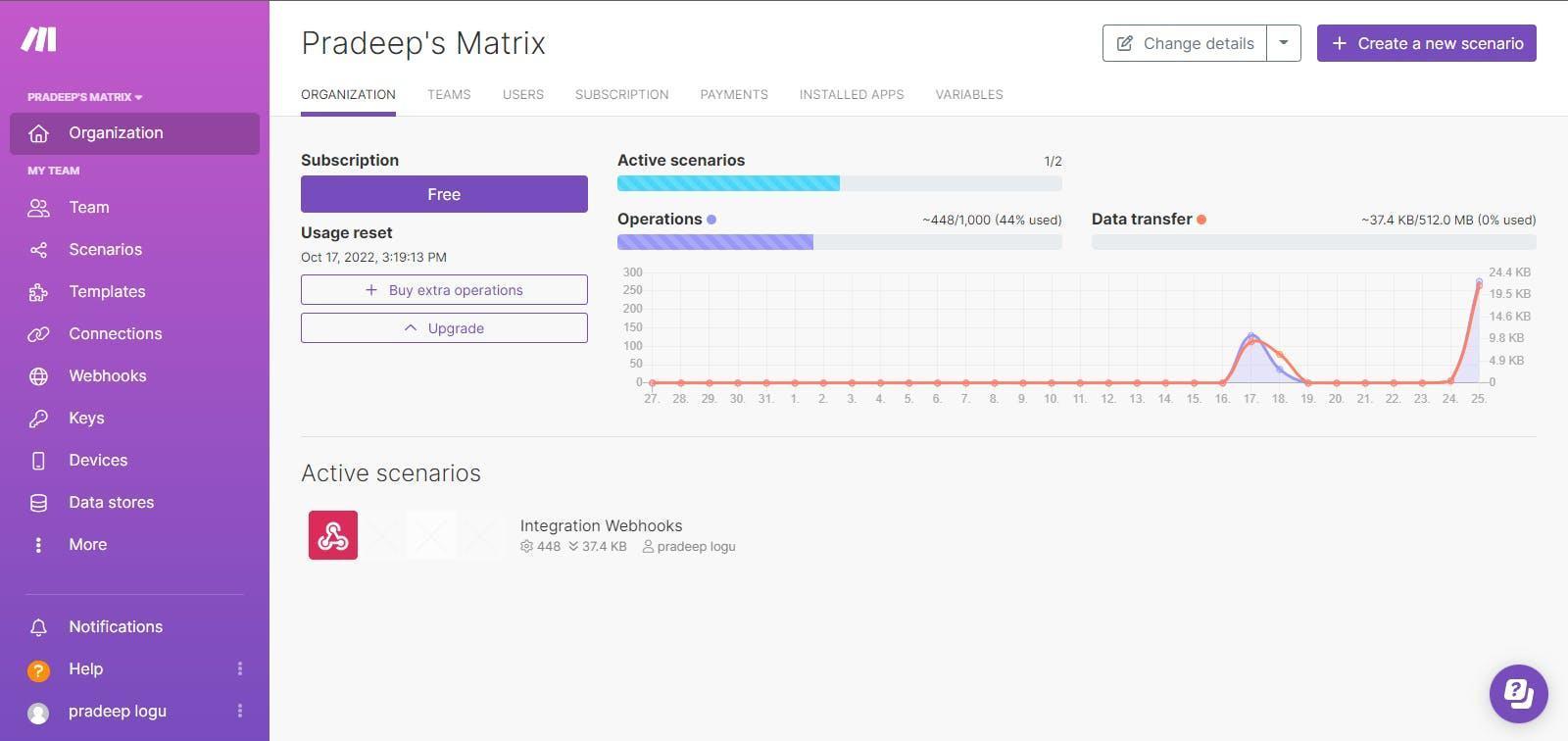Click the Data transfer progress bar
This screenshot has height=741, width=1568.
click(x=1314, y=242)
